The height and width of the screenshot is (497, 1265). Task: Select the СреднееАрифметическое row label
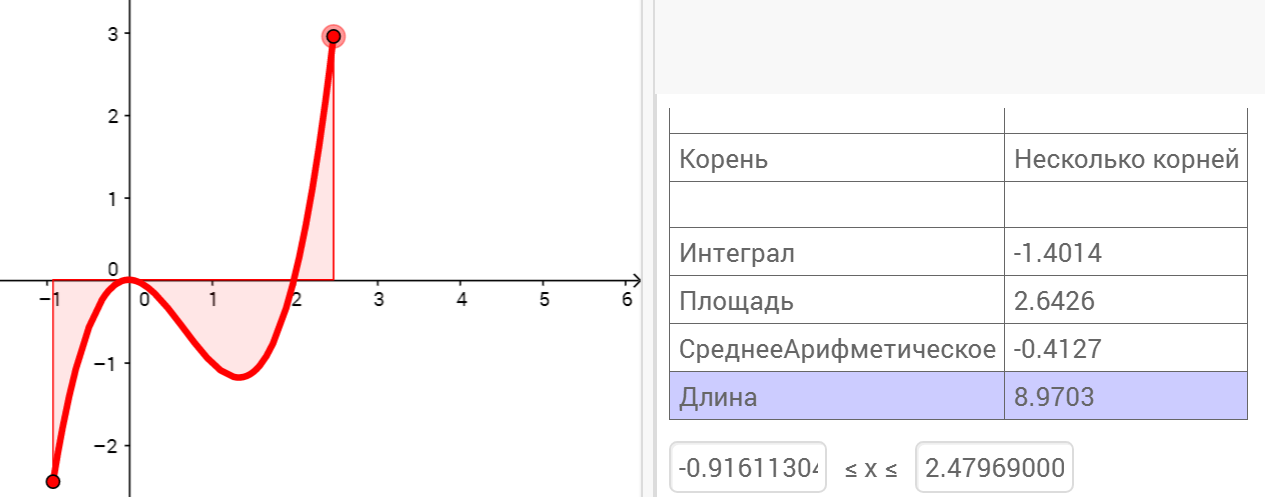836,349
